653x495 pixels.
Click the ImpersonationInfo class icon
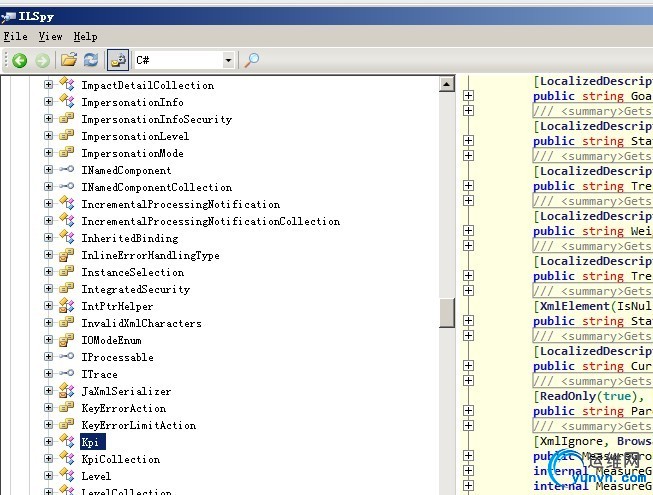point(67,101)
